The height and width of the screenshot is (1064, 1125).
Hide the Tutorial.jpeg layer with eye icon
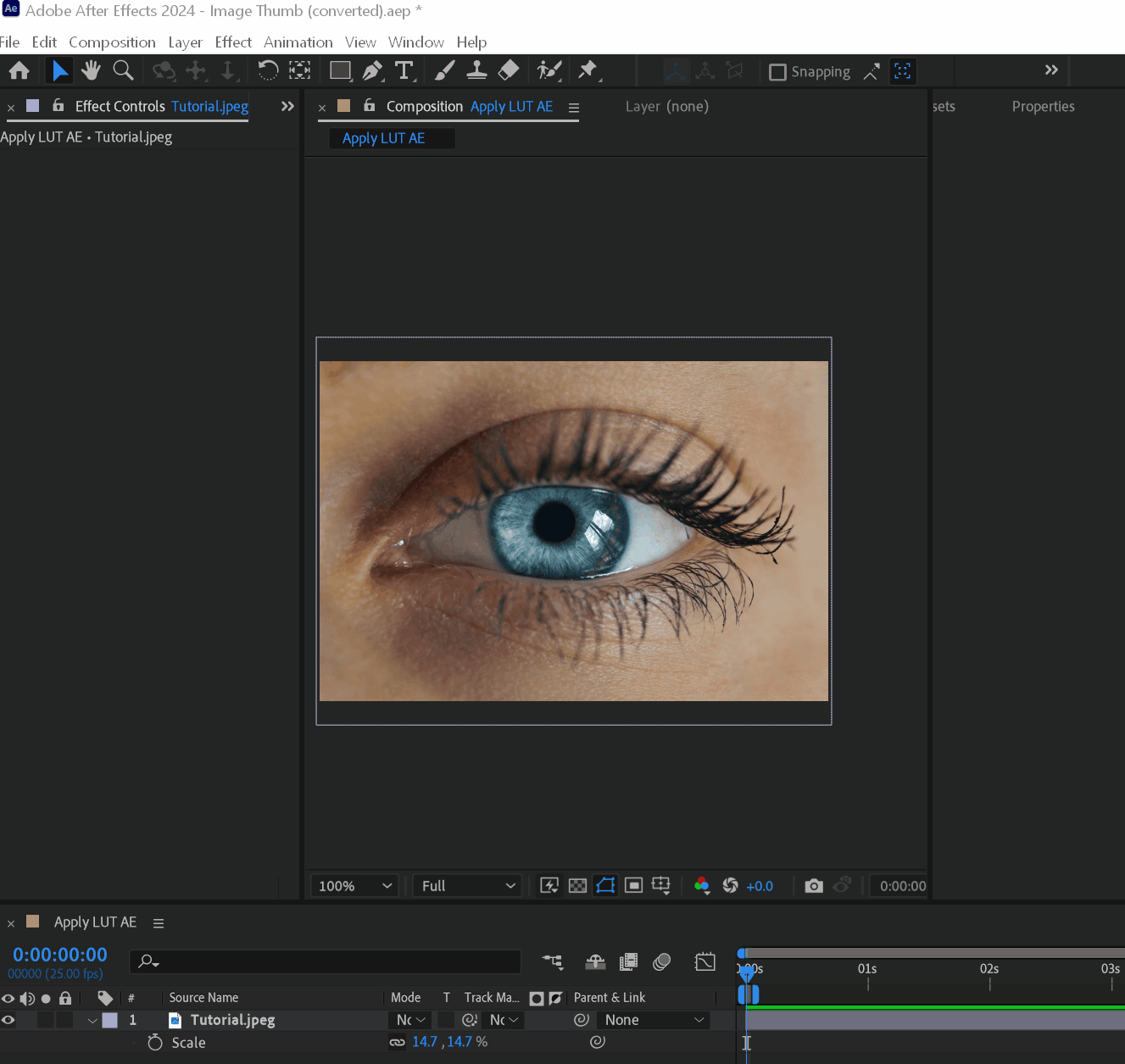tap(8, 1020)
